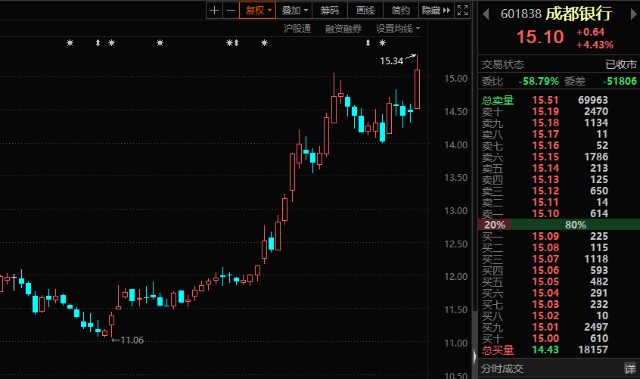Viewport: 640px width, 379px height.
Task: Click the rightmost star event marker near 15.34
Action: (382, 42)
